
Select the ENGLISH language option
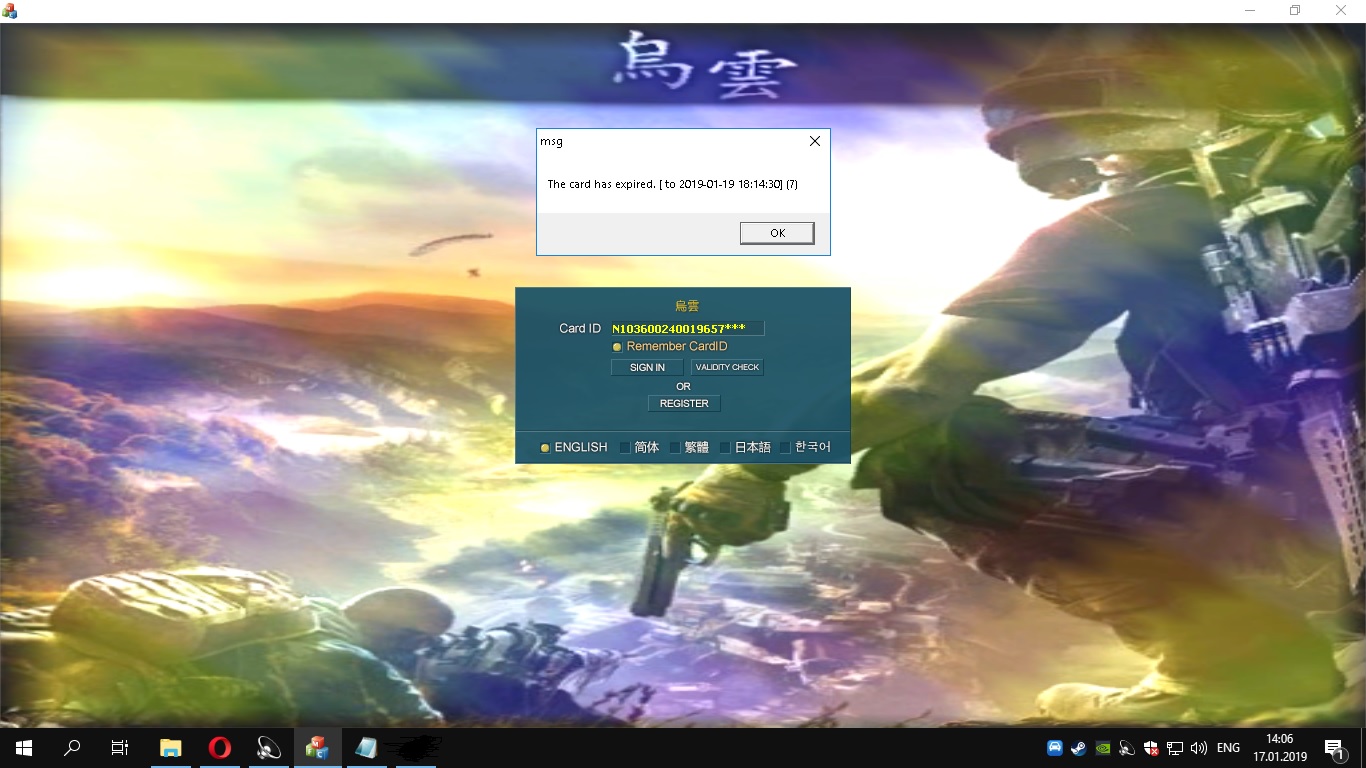click(x=545, y=448)
